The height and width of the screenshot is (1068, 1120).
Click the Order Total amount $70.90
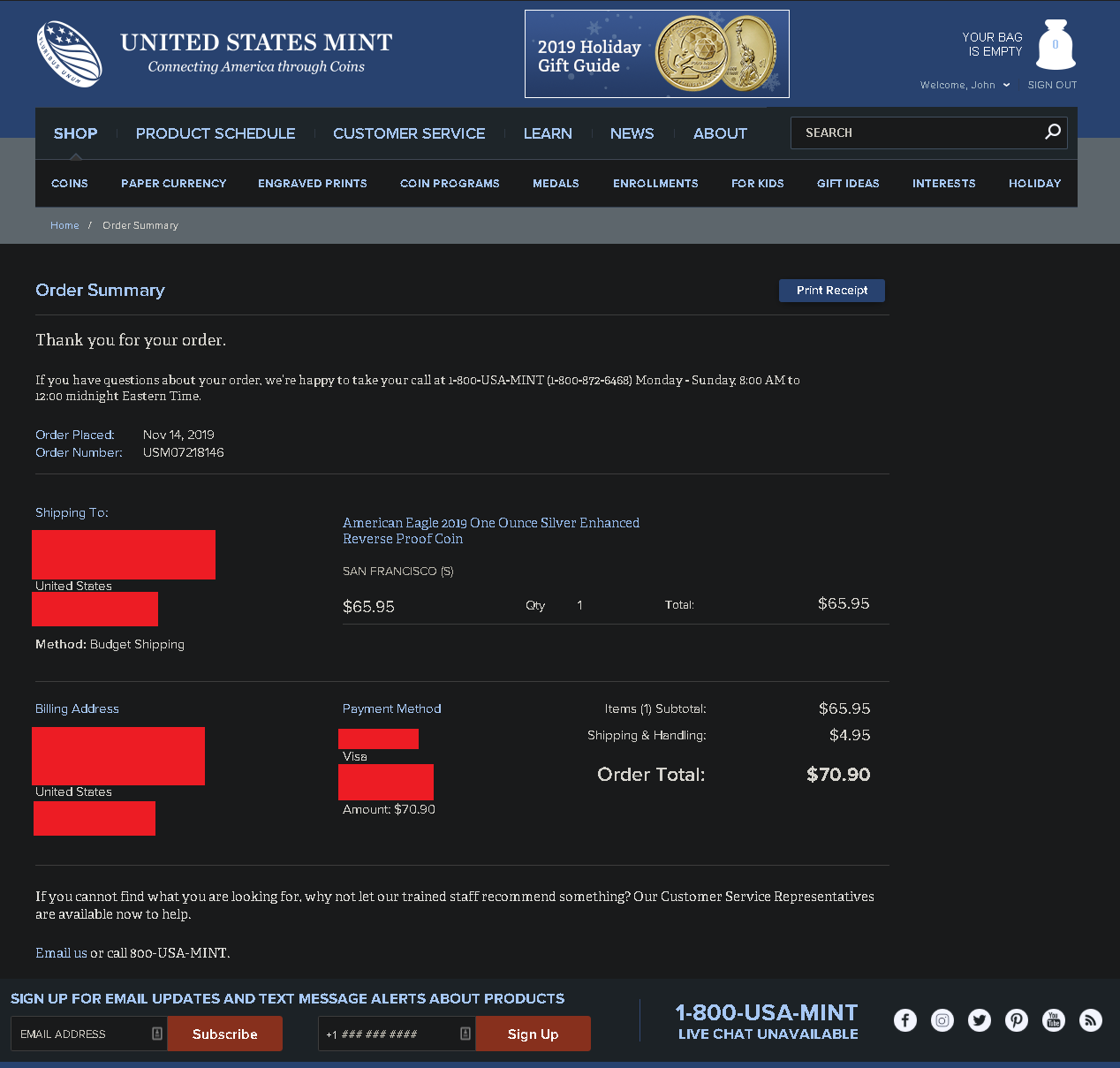838,775
